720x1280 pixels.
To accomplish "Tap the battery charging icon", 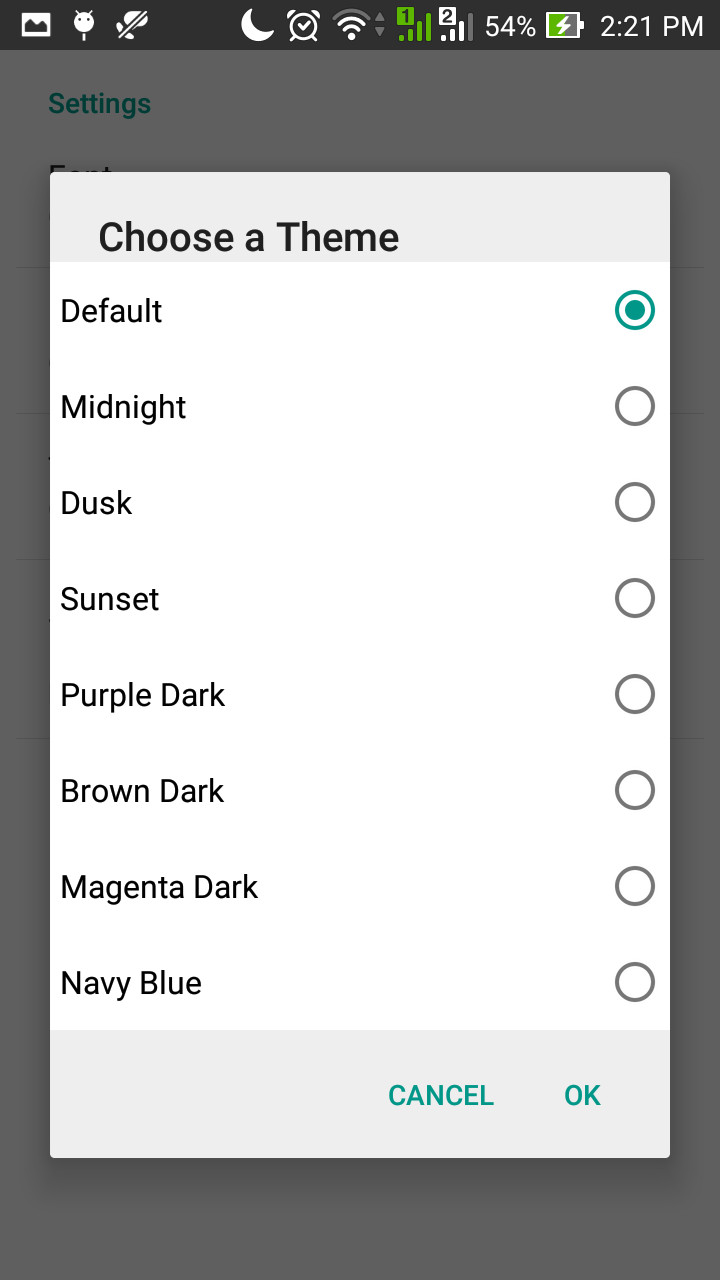I will pos(565,25).
